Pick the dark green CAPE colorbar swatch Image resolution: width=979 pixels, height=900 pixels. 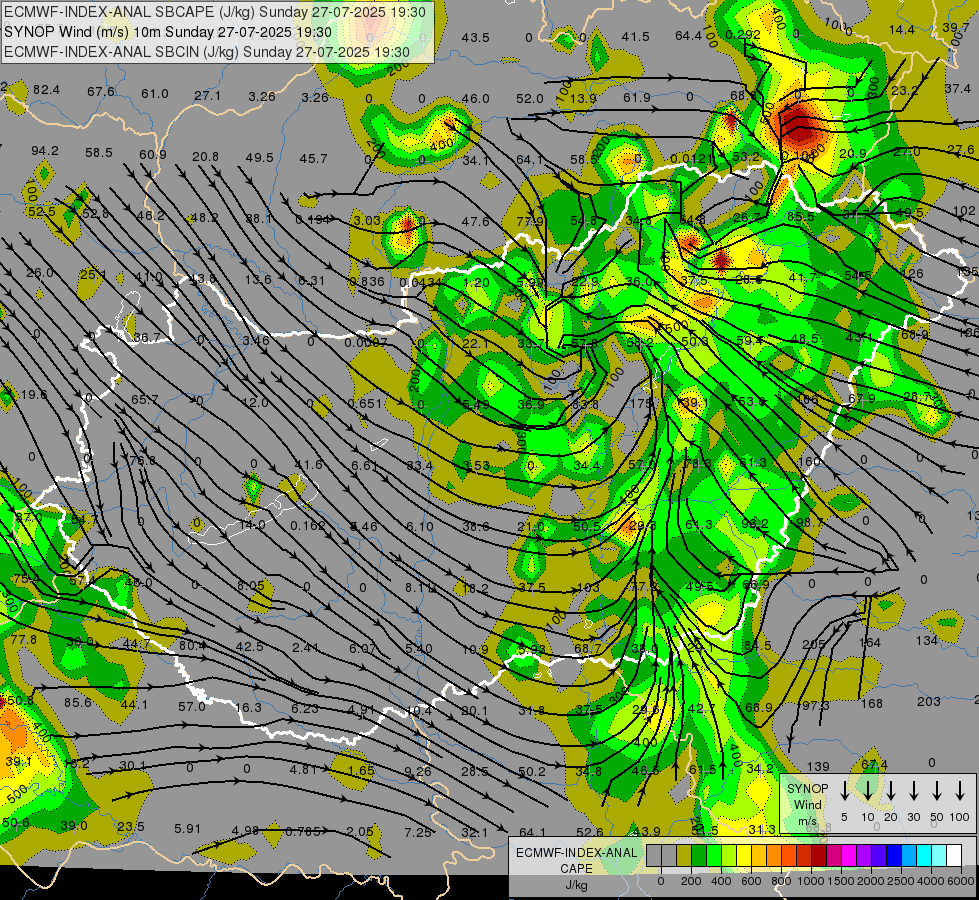coord(699,856)
